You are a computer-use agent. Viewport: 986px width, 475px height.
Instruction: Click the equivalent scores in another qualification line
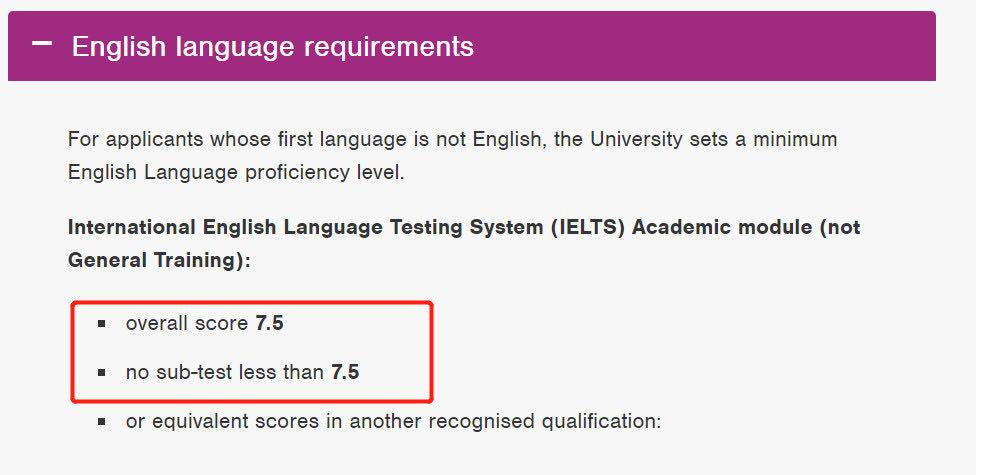tap(393, 421)
